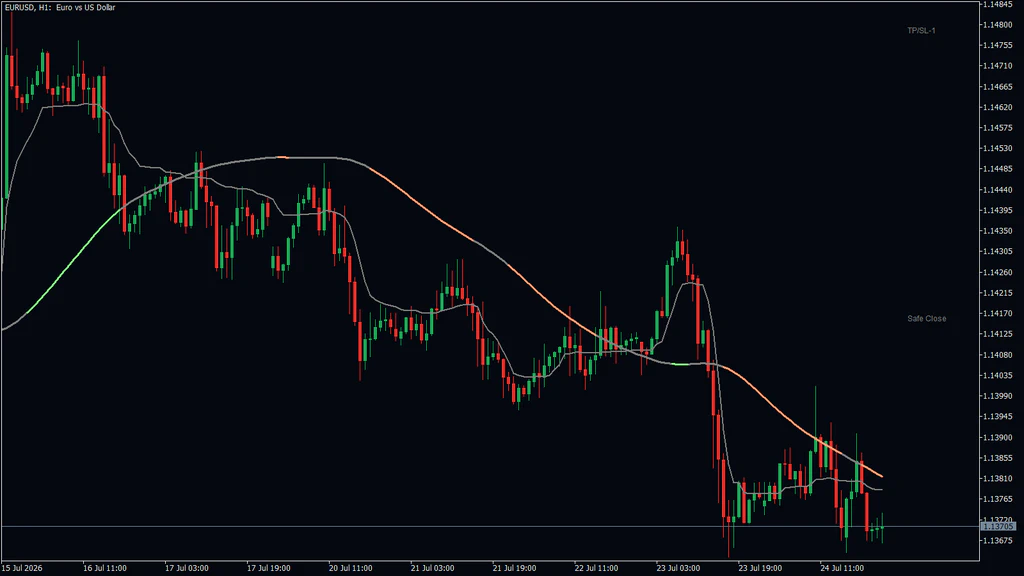Click the 20 Jul 11:00 time label
The image size is (1024, 576).
click(351, 568)
